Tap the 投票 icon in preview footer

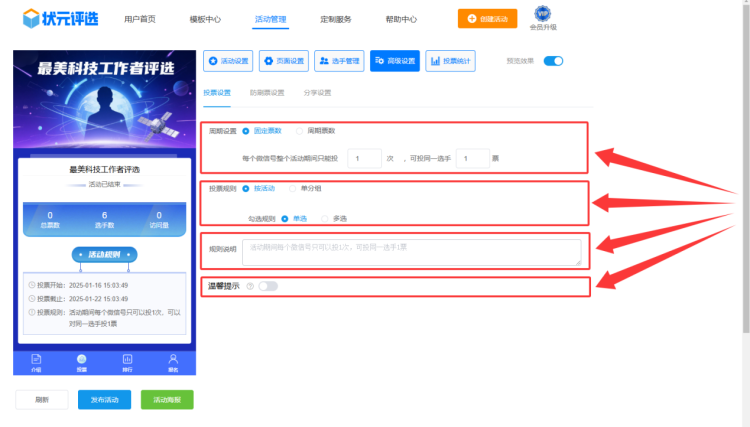pyautogui.click(x=82, y=360)
